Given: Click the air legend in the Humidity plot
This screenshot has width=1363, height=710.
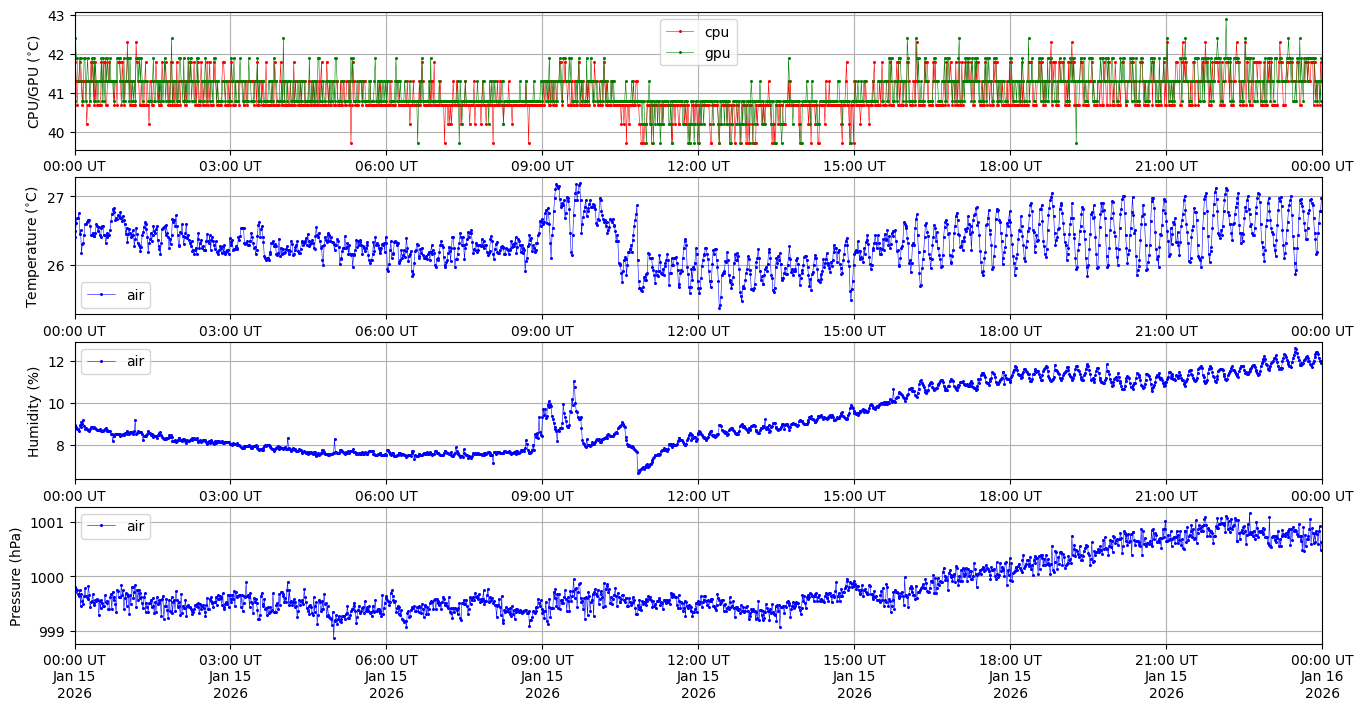Looking at the screenshot, I should tap(116, 361).
